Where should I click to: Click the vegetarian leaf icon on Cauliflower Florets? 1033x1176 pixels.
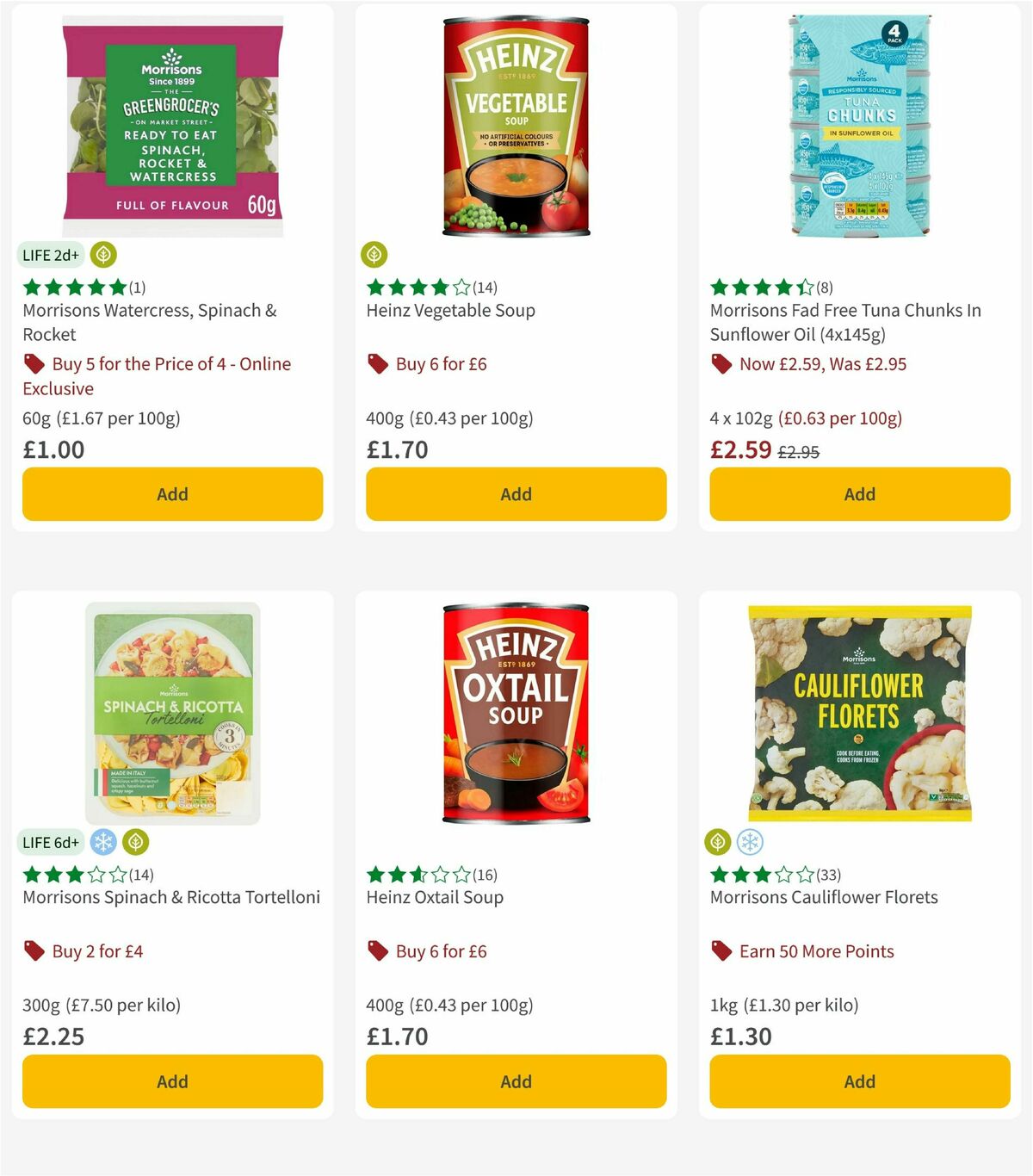pyautogui.click(x=719, y=842)
